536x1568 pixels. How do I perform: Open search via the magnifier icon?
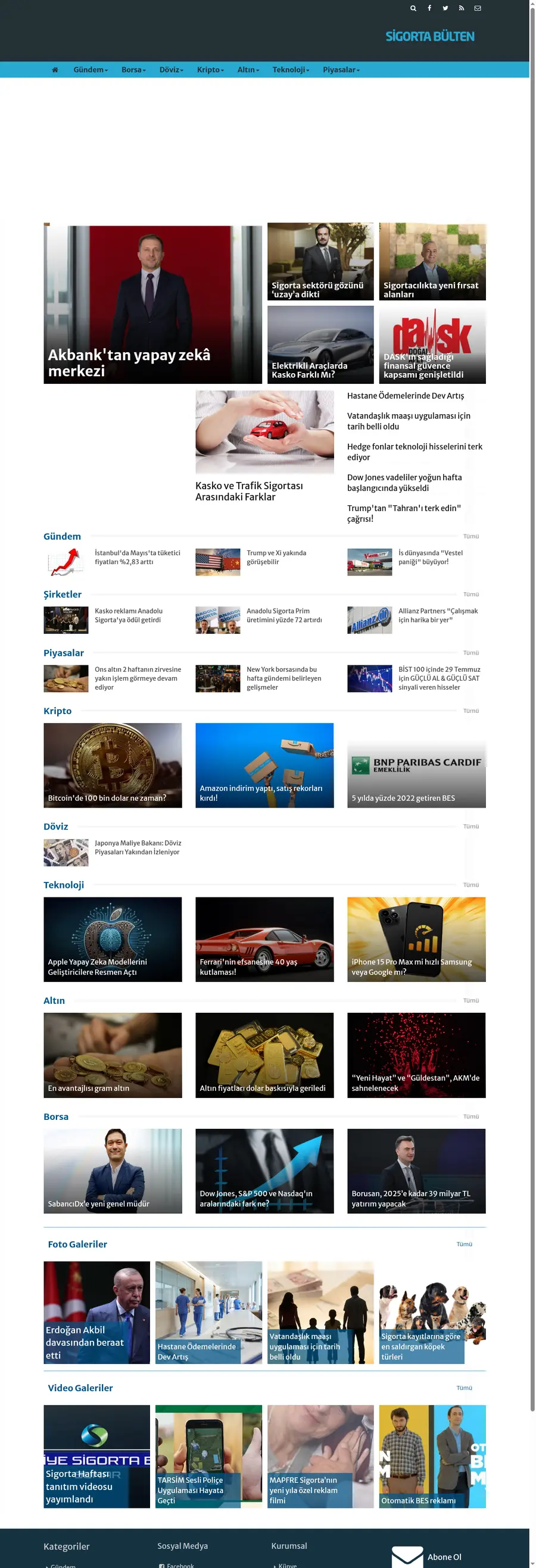click(x=413, y=8)
